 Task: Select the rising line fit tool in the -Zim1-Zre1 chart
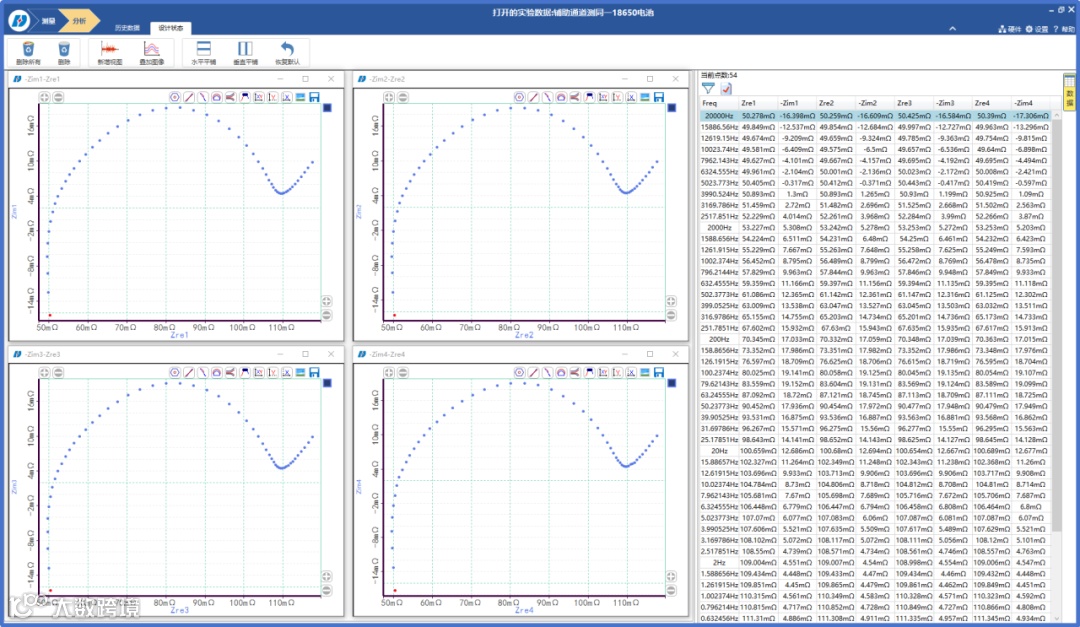(x=189, y=97)
